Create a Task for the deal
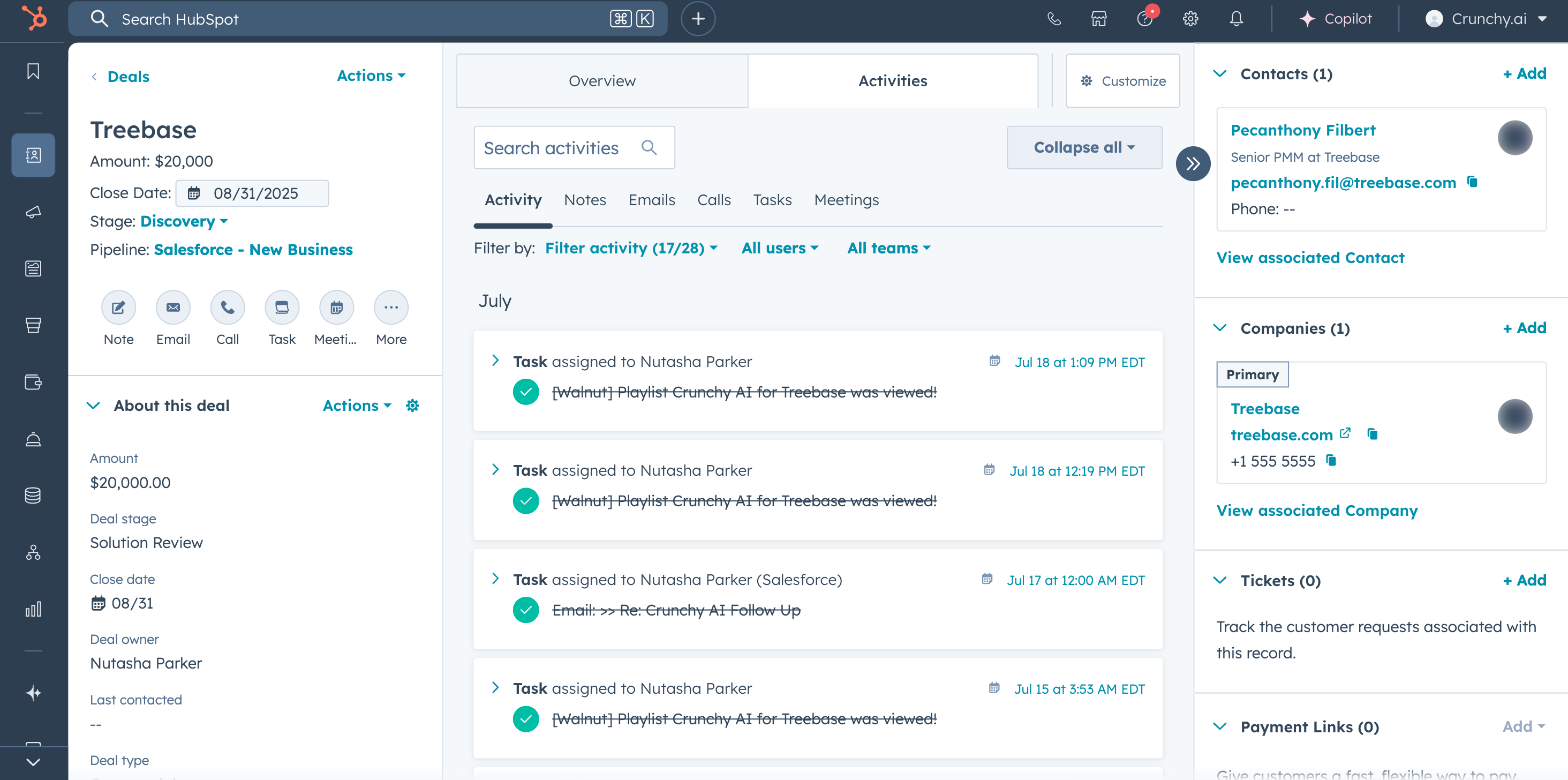Viewport: 1568px width, 780px height. tap(282, 307)
